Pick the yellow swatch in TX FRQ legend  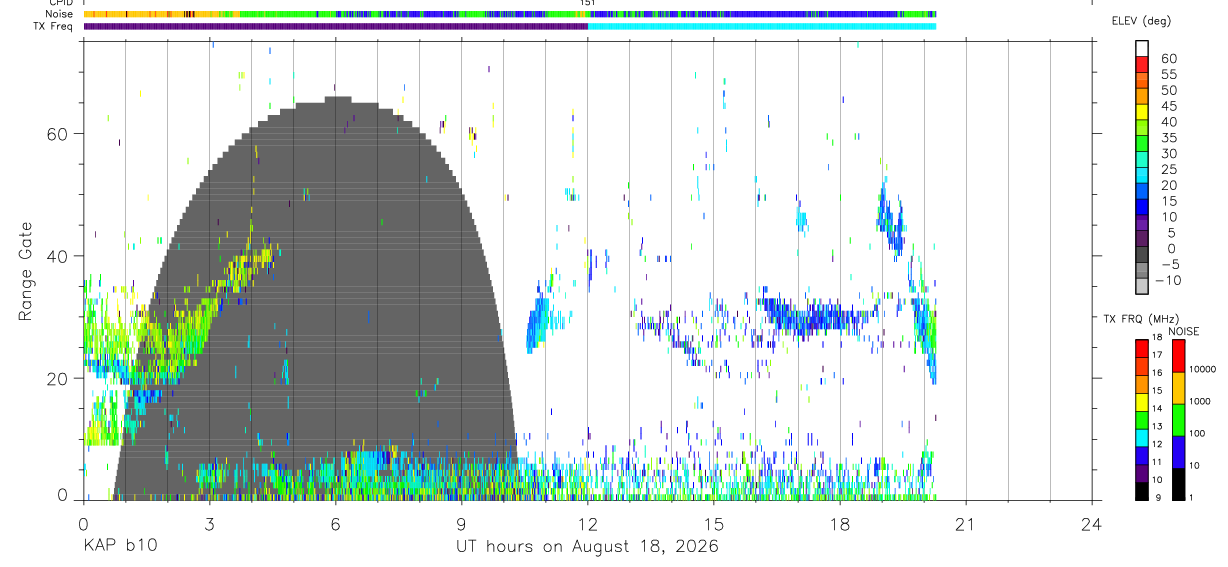[1141, 401]
